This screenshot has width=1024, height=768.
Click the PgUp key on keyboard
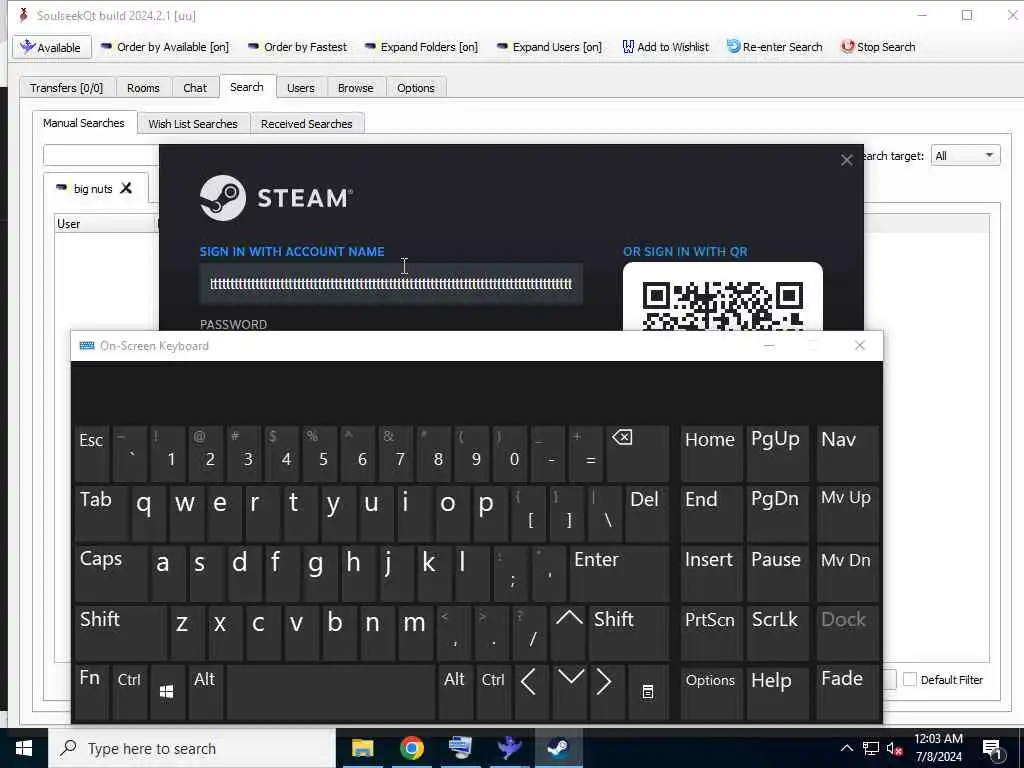click(776, 453)
